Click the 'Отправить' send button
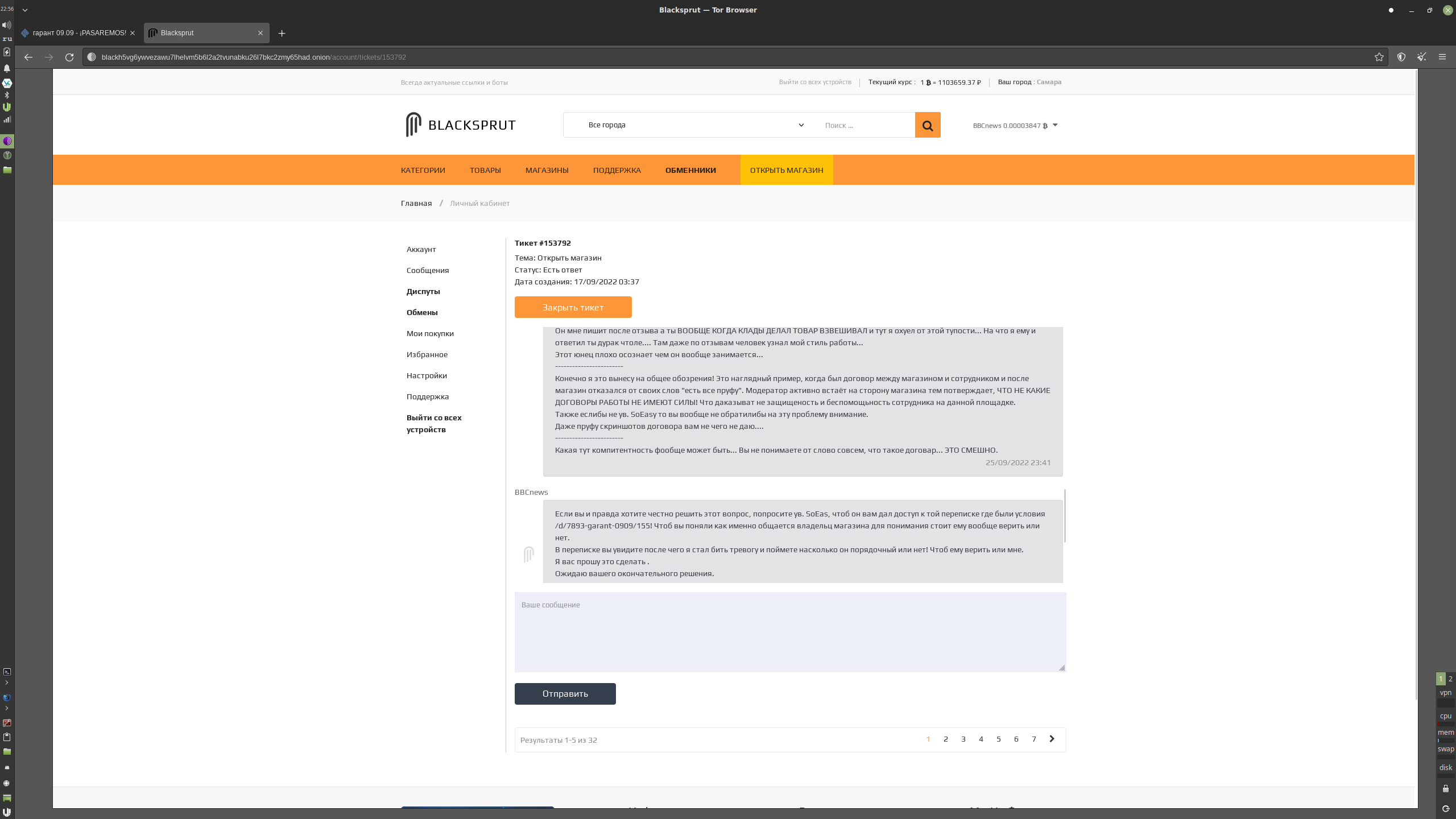 565,694
